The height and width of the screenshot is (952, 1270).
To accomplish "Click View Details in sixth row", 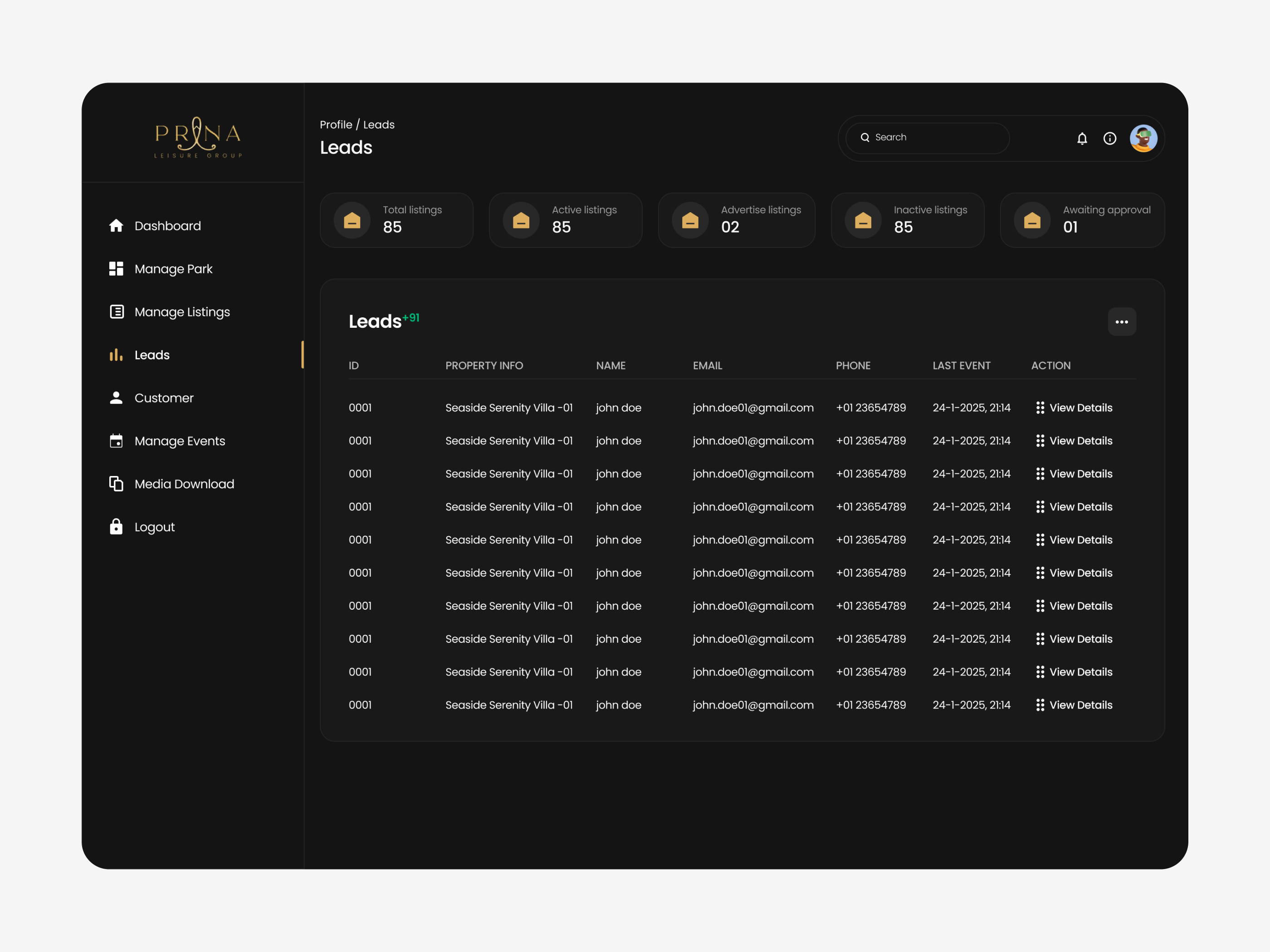I will click(x=1080, y=573).
